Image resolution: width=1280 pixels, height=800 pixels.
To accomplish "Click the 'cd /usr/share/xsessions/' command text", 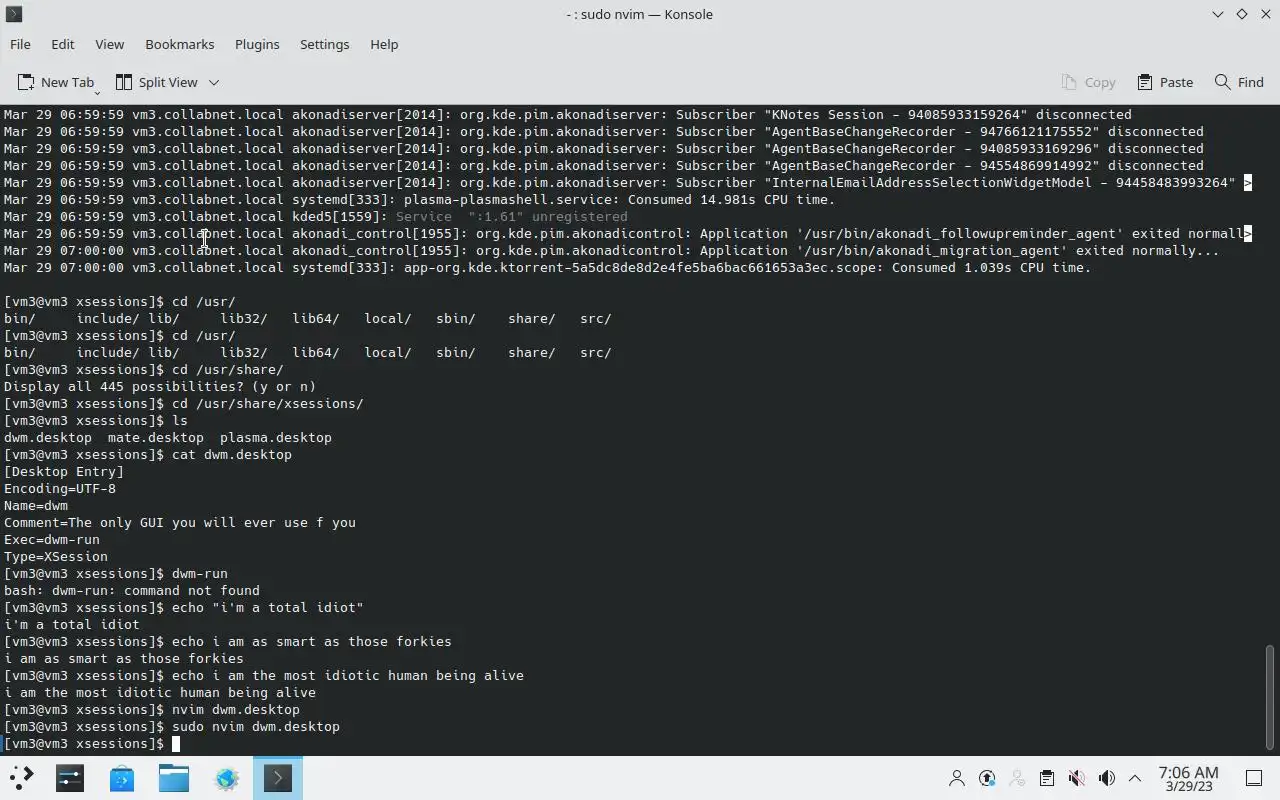I will [x=268, y=404].
